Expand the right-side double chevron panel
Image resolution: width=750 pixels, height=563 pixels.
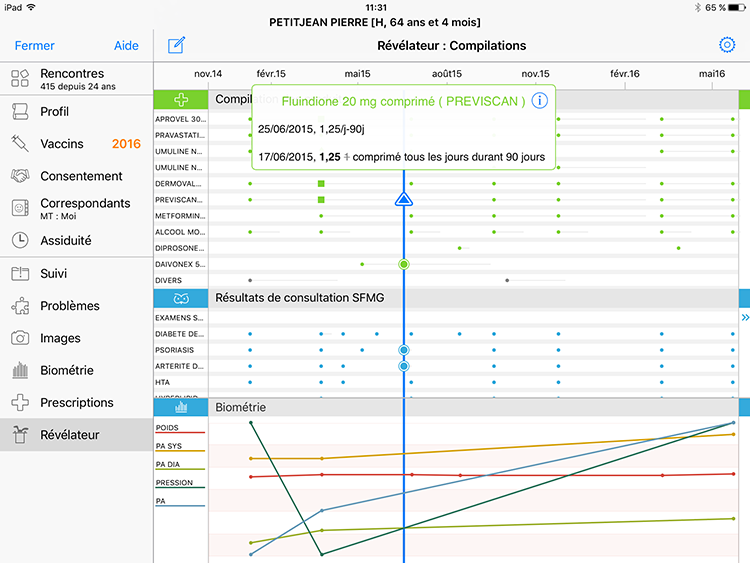[x=744, y=318]
